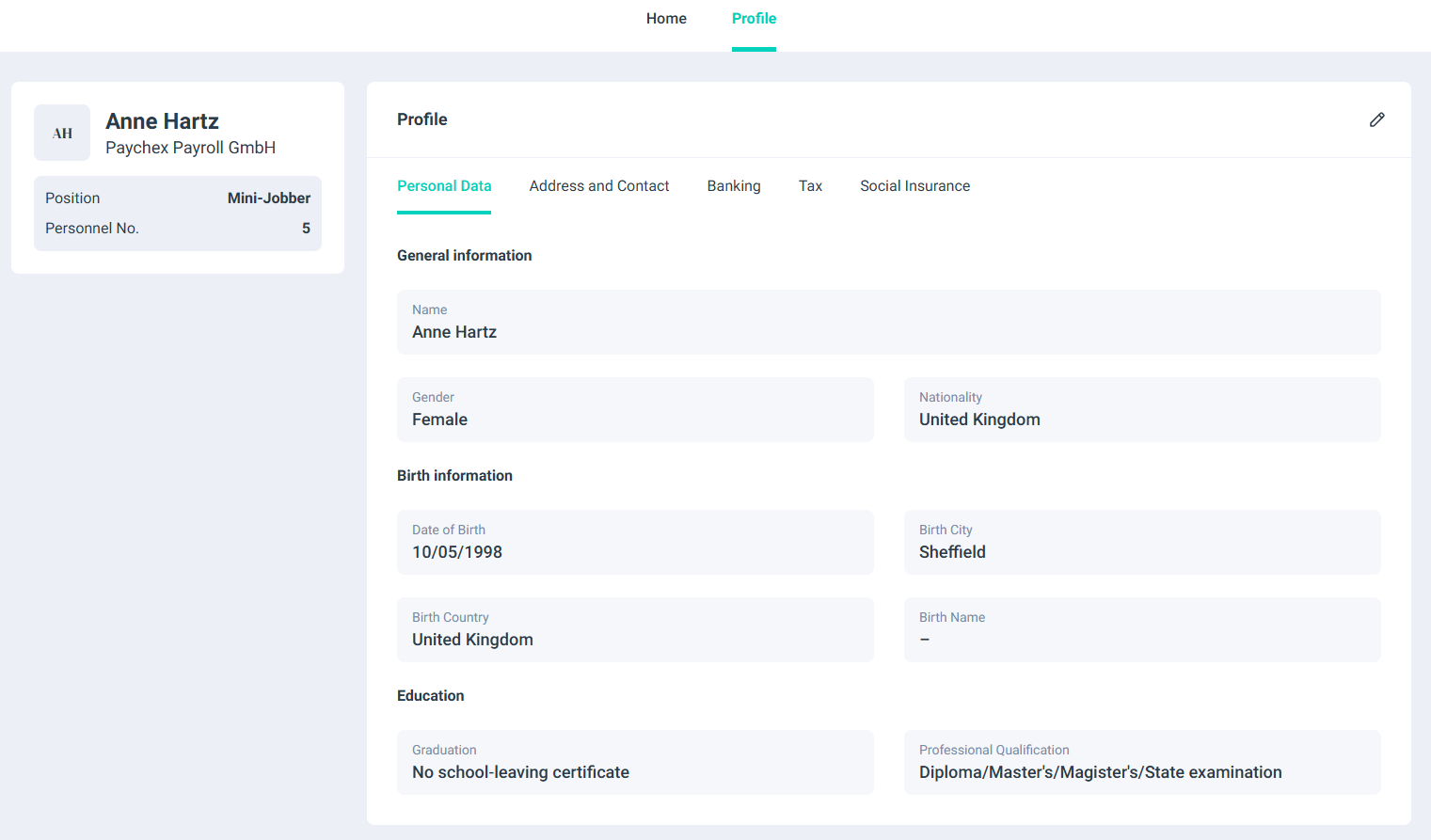Click the Mini-Jobber position value
This screenshot has width=1431, height=840.
point(268,198)
